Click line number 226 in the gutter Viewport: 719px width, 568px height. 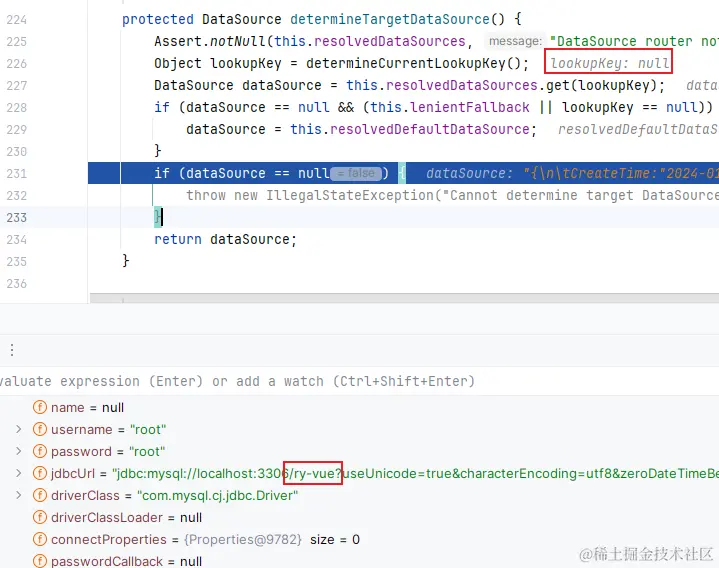coord(17,64)
